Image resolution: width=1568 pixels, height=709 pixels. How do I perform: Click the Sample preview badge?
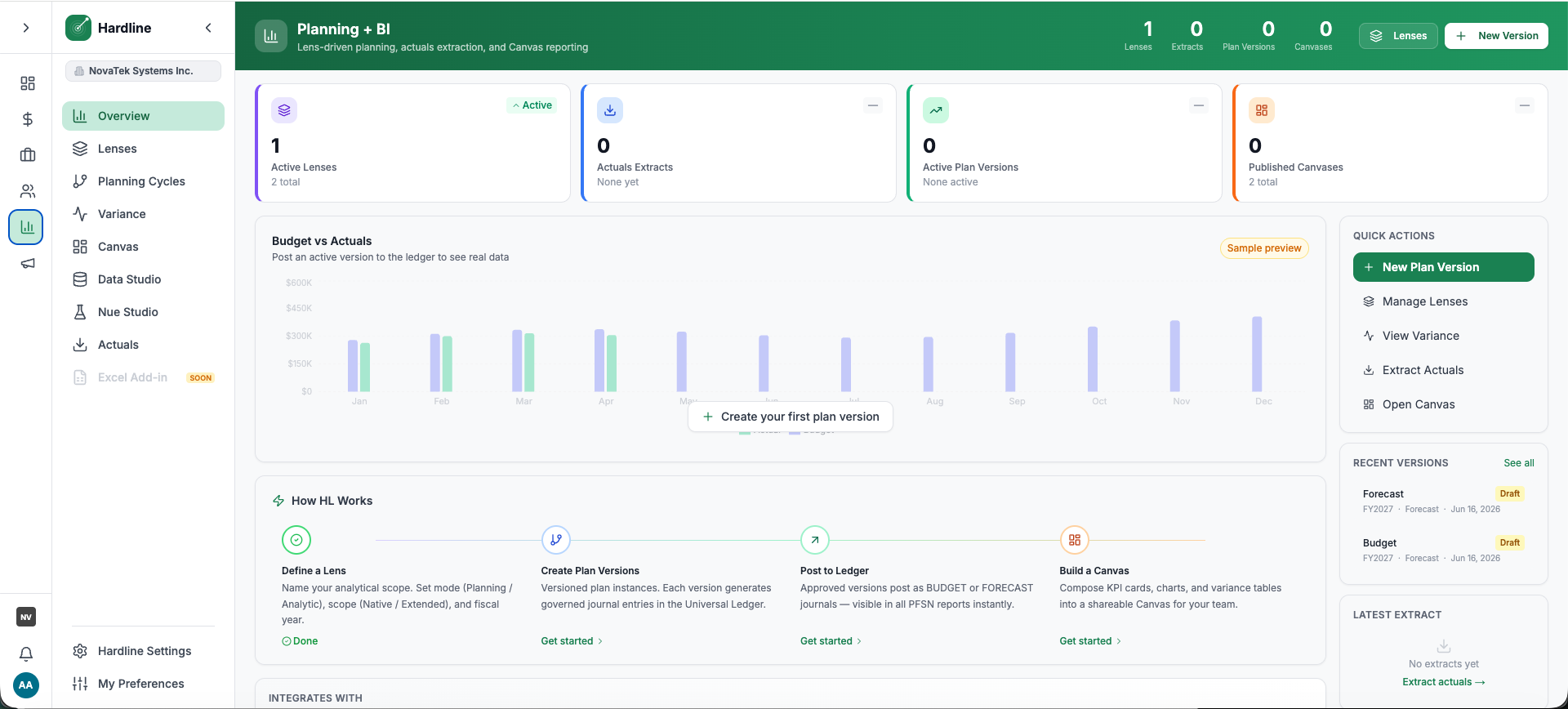pyautogui.click(x=1264, y=248)
